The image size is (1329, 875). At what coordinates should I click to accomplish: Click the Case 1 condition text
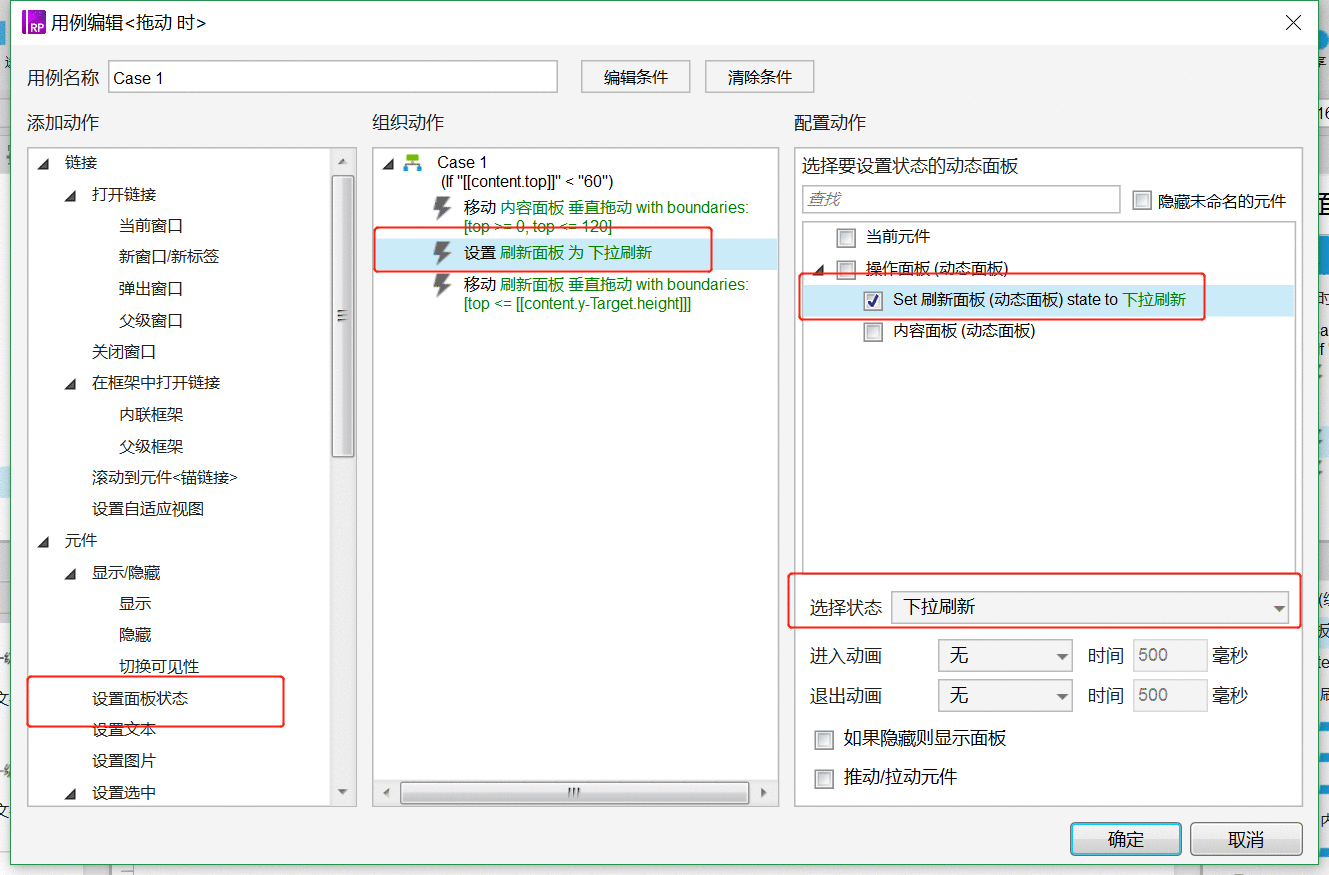[527, 181]
